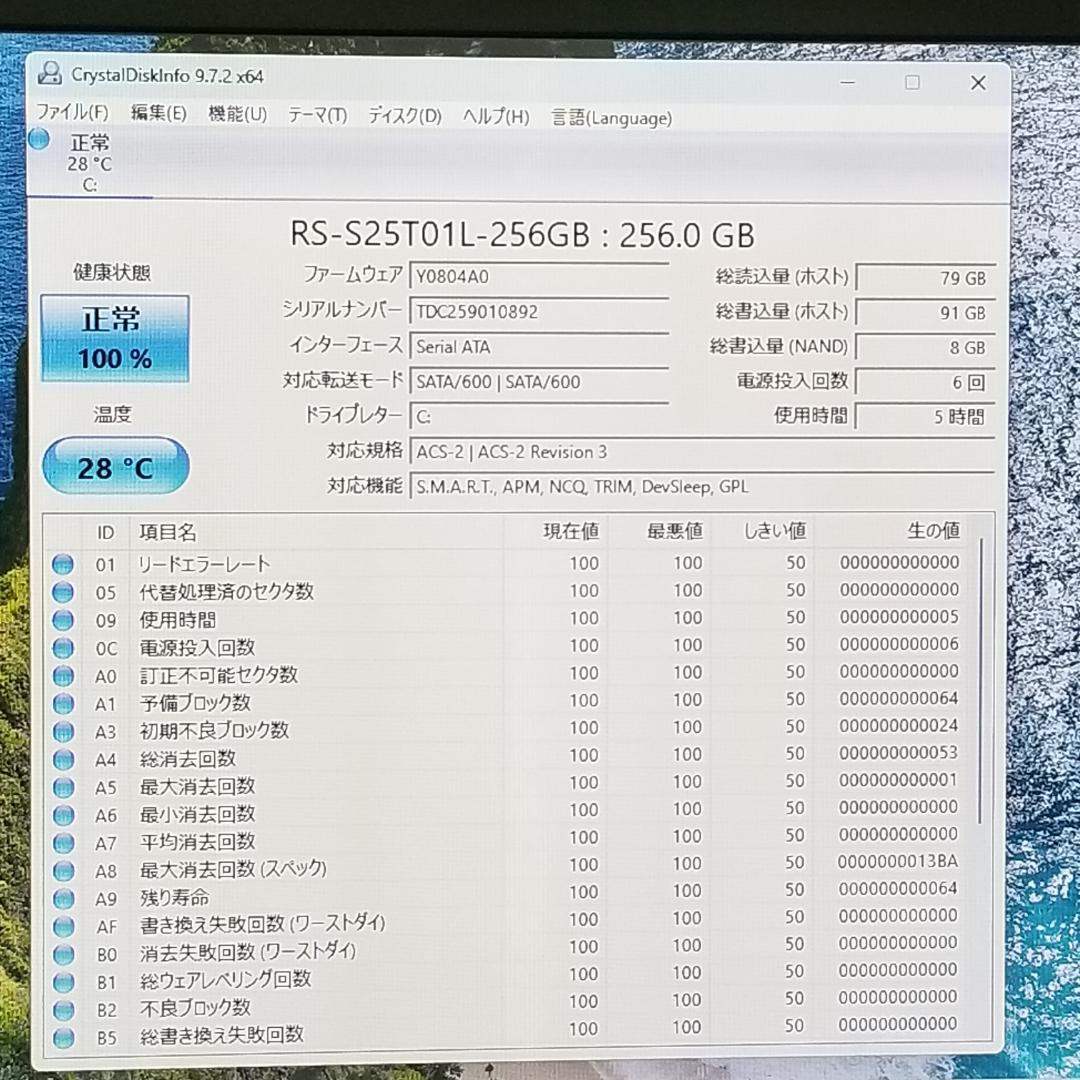Click the indicator icon for 総消去回数

tap(62, 759)
